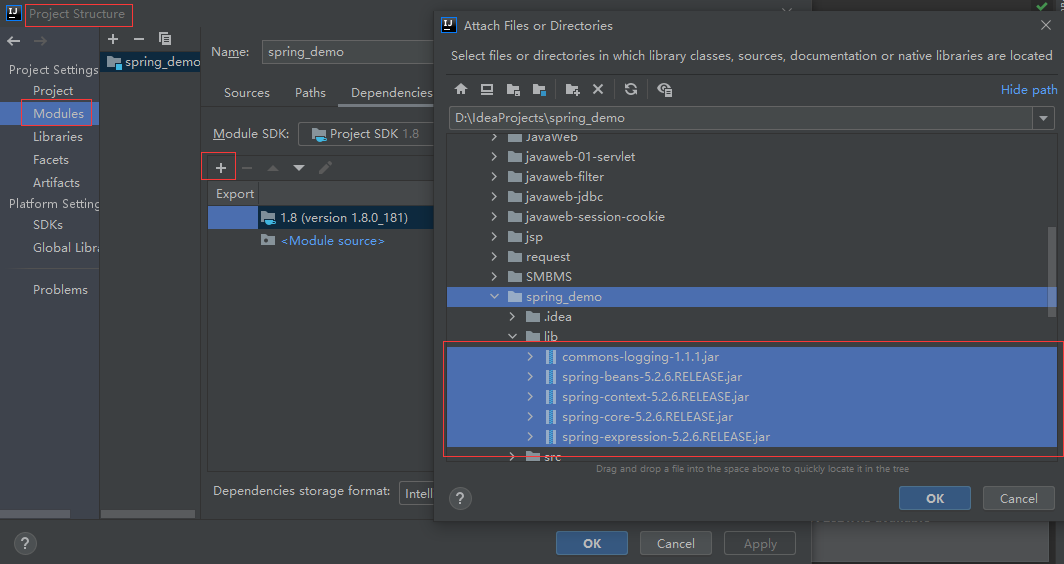Select Modules in the sidebar
This screenshot has height=564, width=1064.
click(58, 113)
